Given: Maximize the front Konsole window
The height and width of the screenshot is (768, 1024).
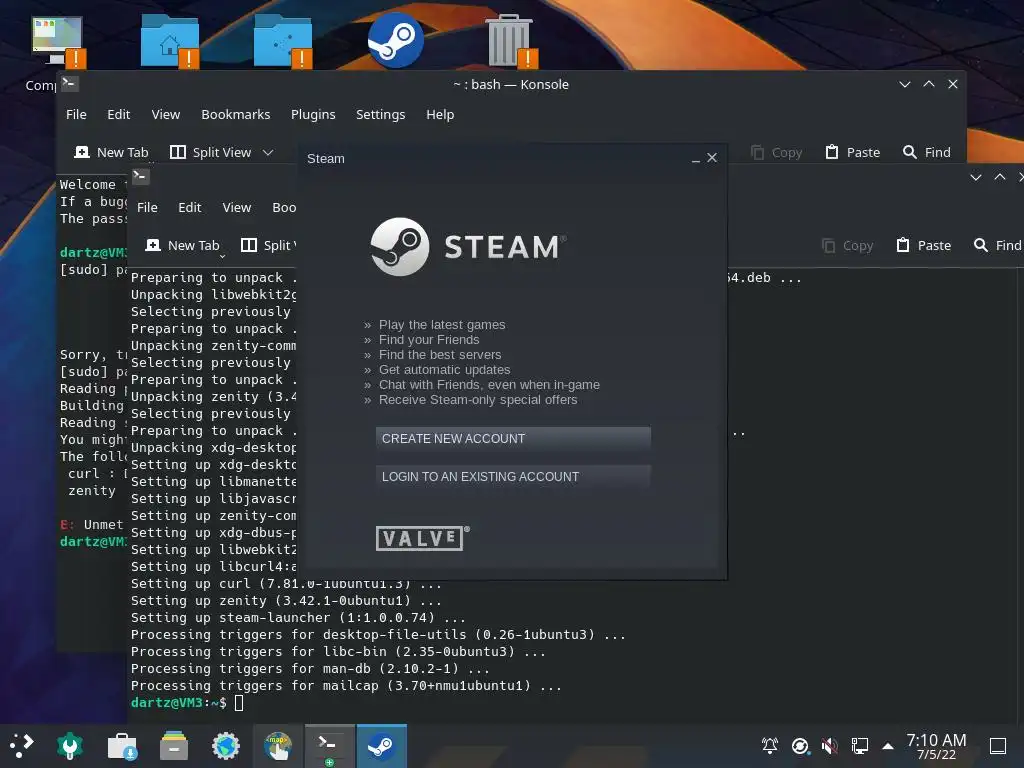Looking at the screenshot, I should click(1000, 177).
